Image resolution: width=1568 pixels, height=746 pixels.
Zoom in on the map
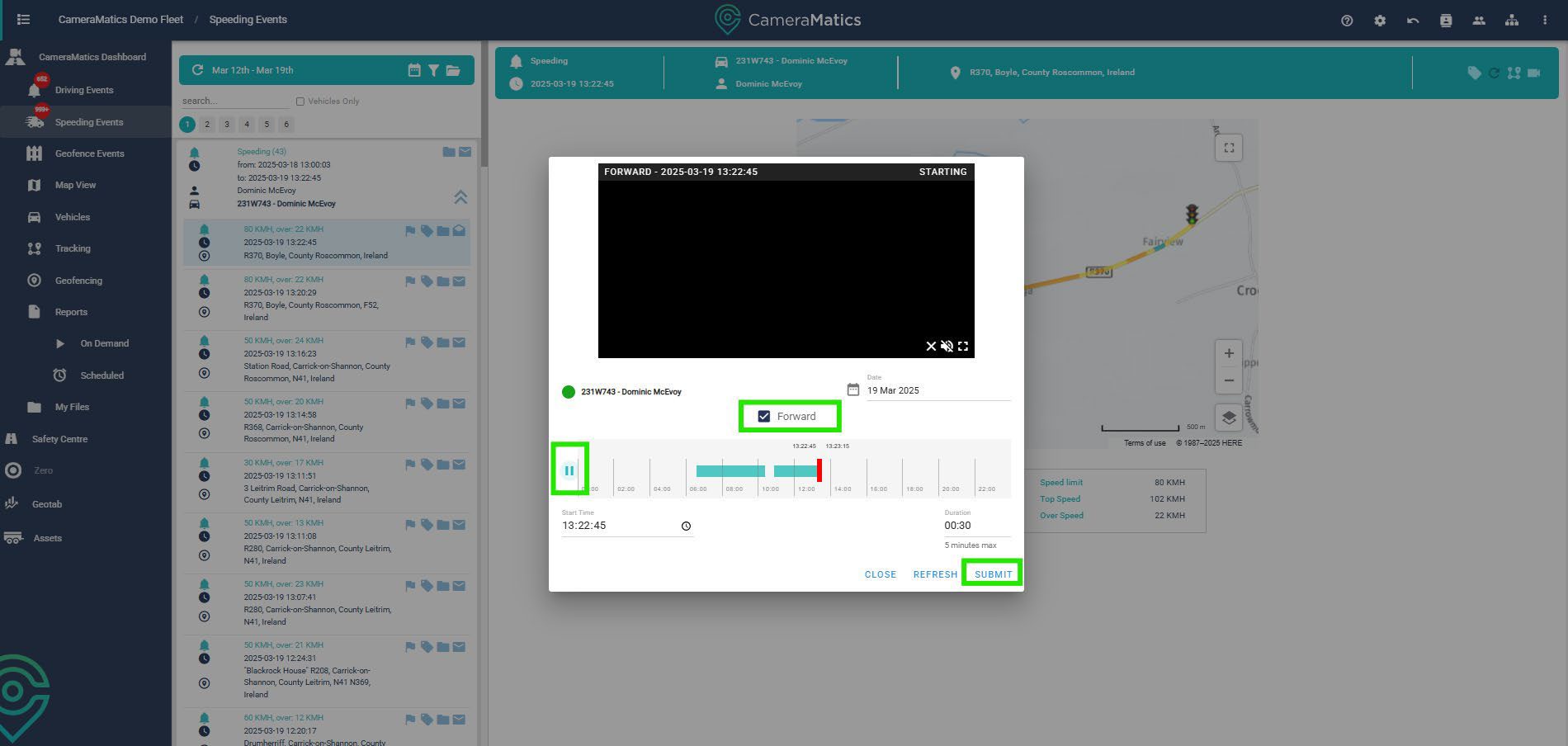click(1229, 353)
